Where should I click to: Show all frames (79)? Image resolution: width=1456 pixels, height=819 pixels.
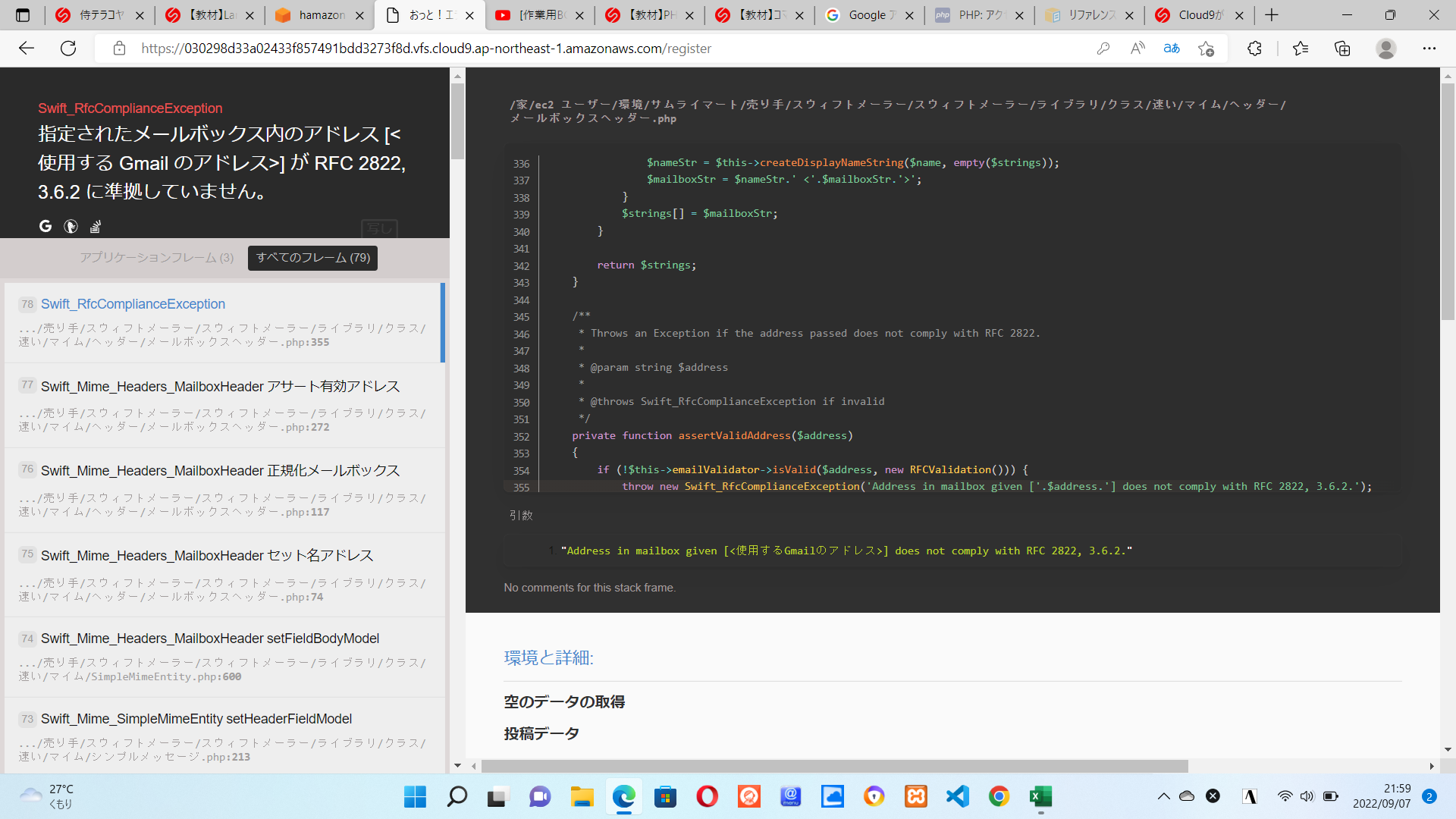(x=312, y=258)
